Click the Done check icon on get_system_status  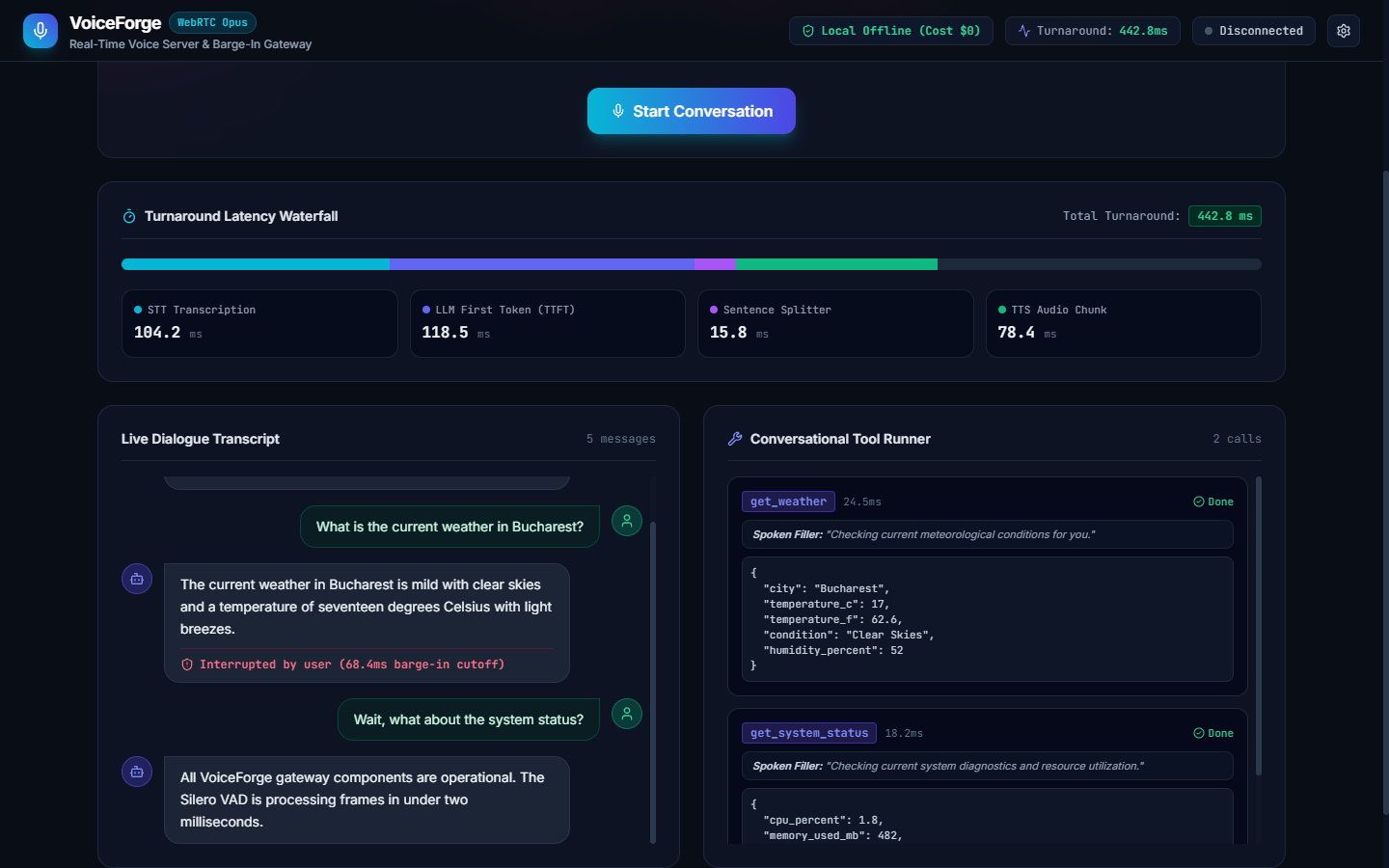(1199, 733)
